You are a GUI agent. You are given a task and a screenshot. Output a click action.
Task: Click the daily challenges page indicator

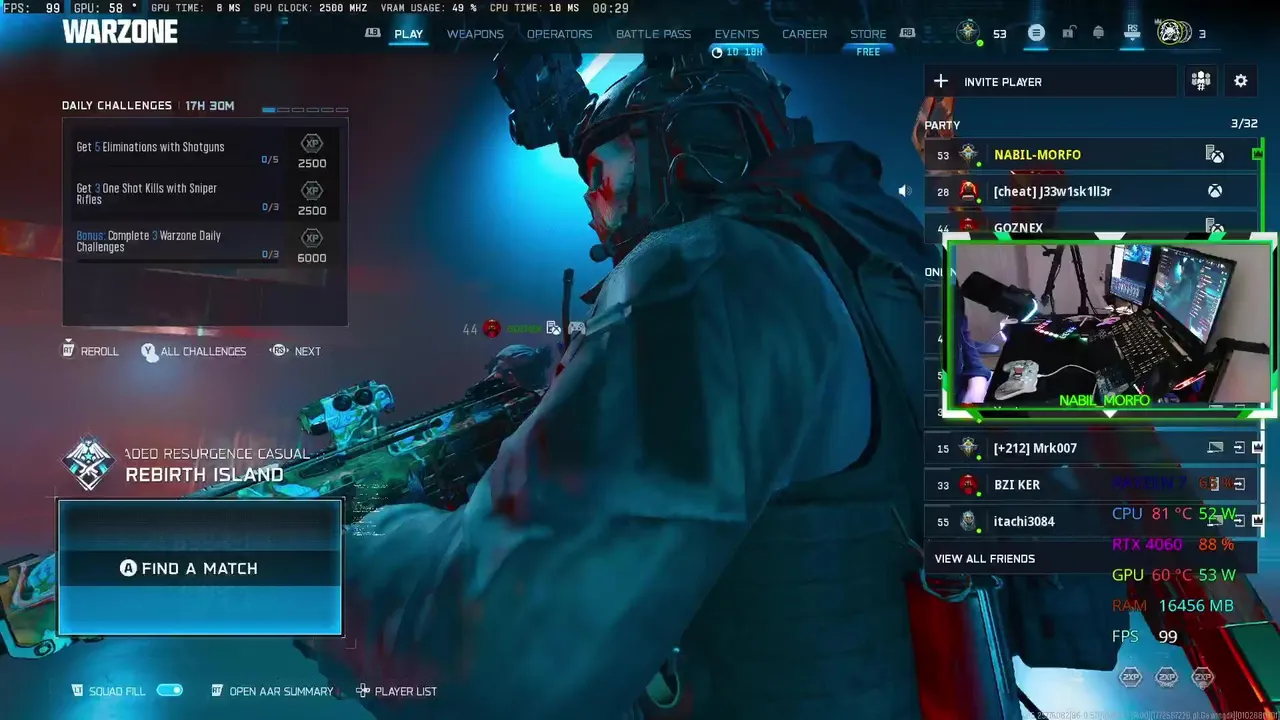(x=305, y=109)
